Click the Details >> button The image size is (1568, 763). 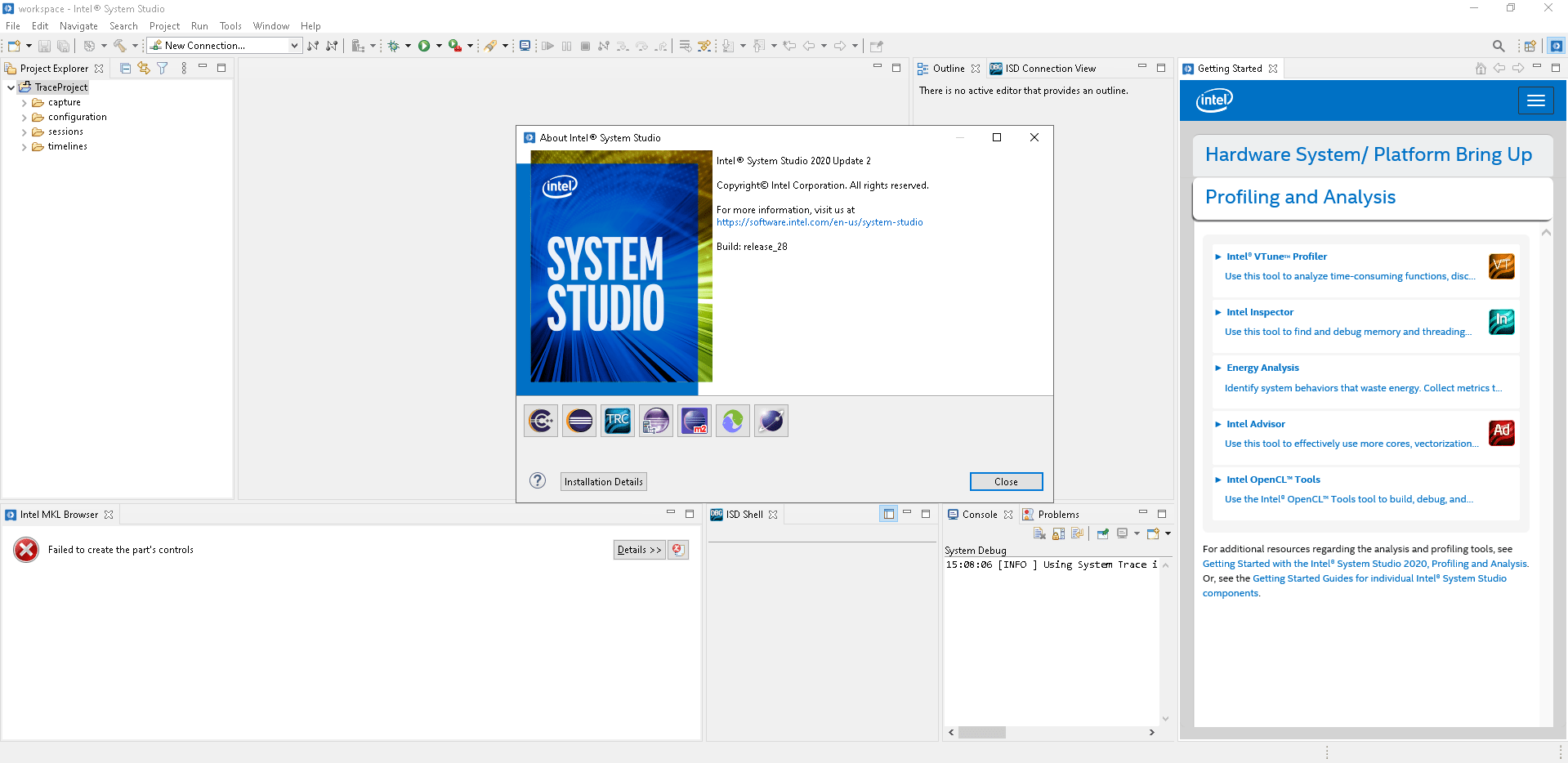pyautogui.click(x=640, y=550)
